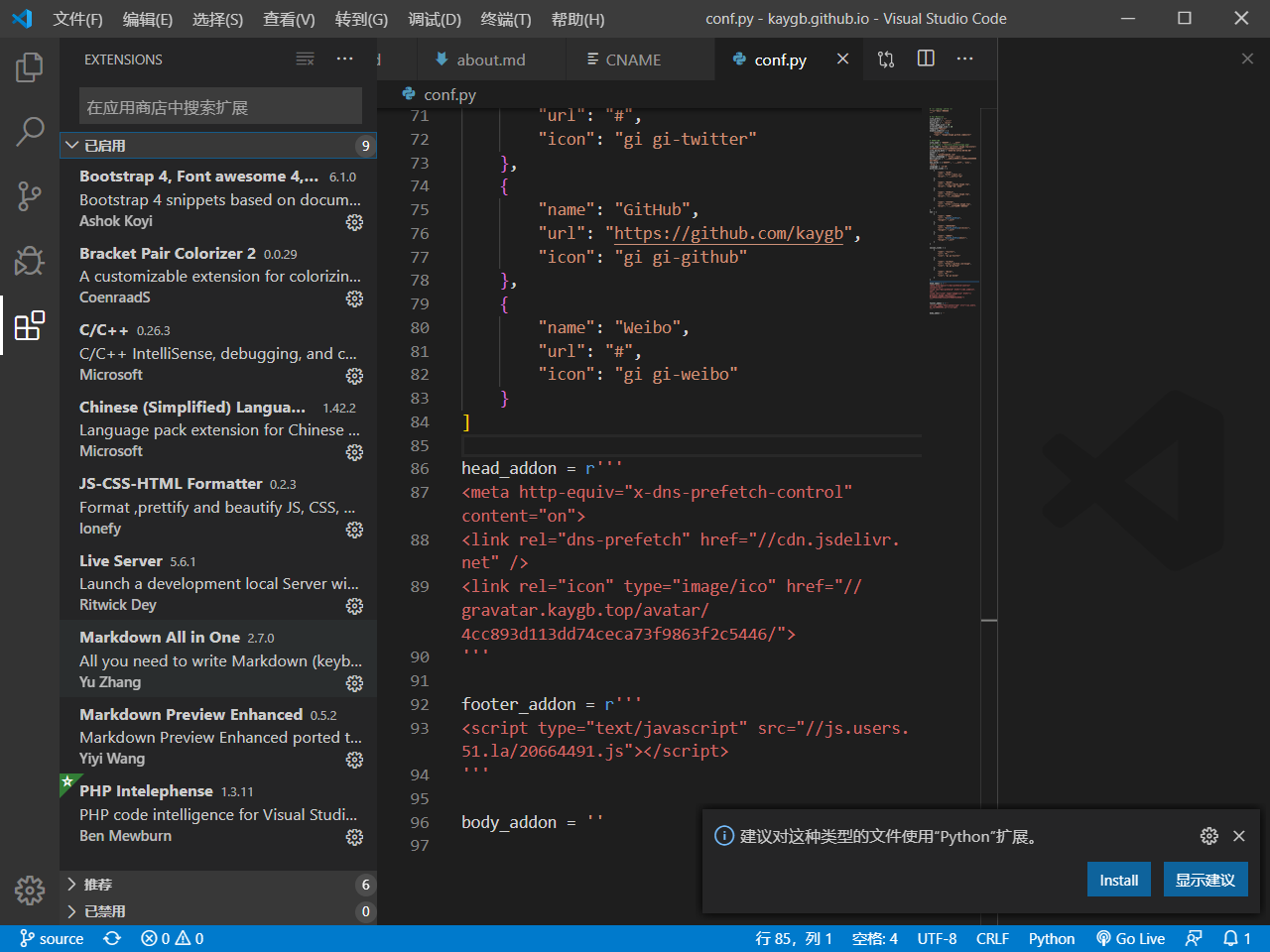Click the Extensions view icon
The height and width of the screenshot is (952, 1270).
29,325
